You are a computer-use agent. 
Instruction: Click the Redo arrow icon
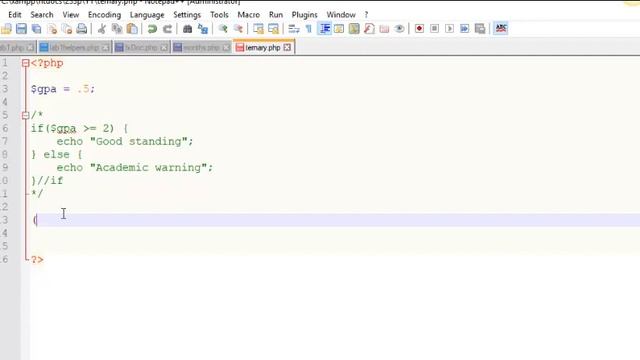click(x=167, y=29)
